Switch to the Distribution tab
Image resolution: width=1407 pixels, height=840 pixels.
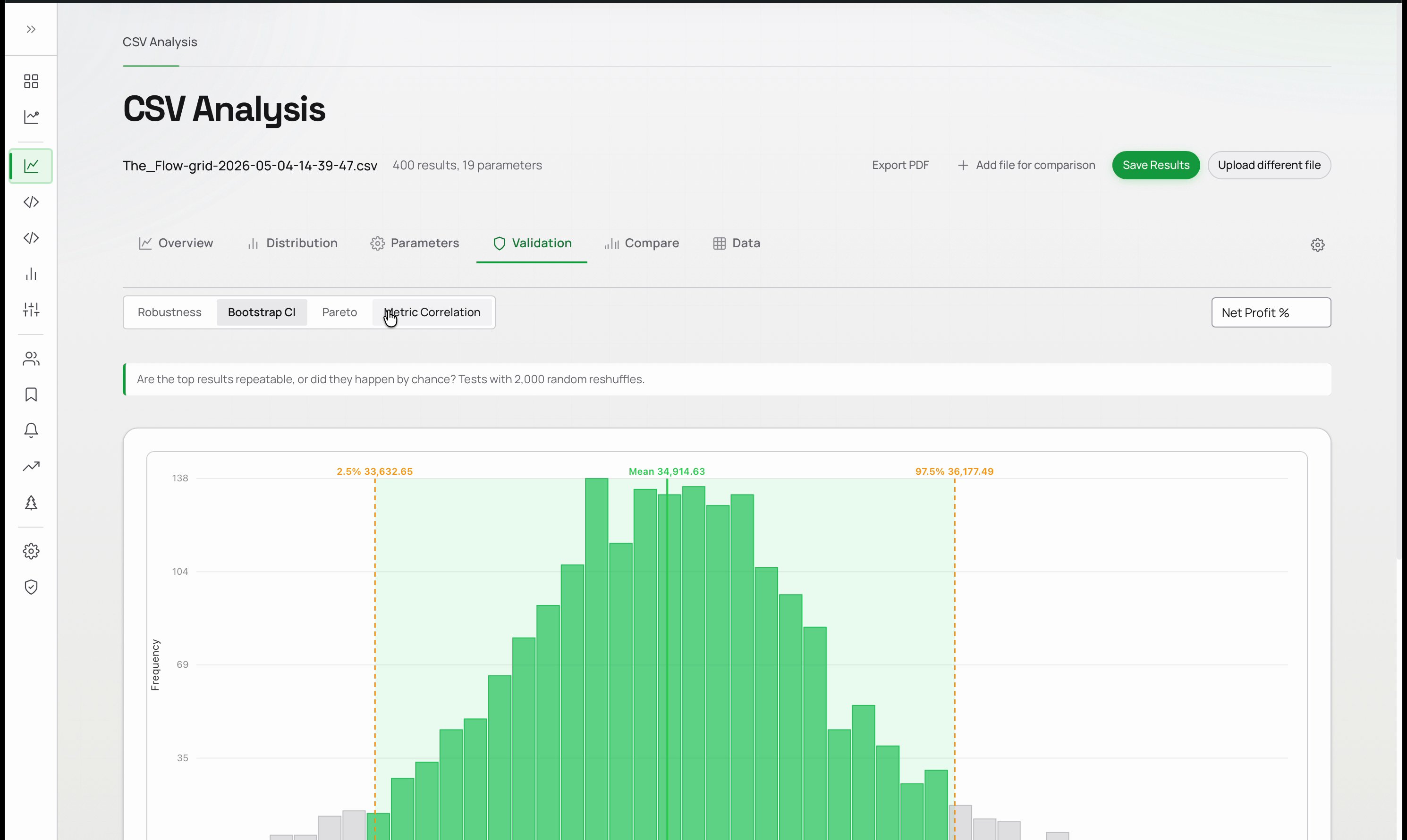coord(292,244)
